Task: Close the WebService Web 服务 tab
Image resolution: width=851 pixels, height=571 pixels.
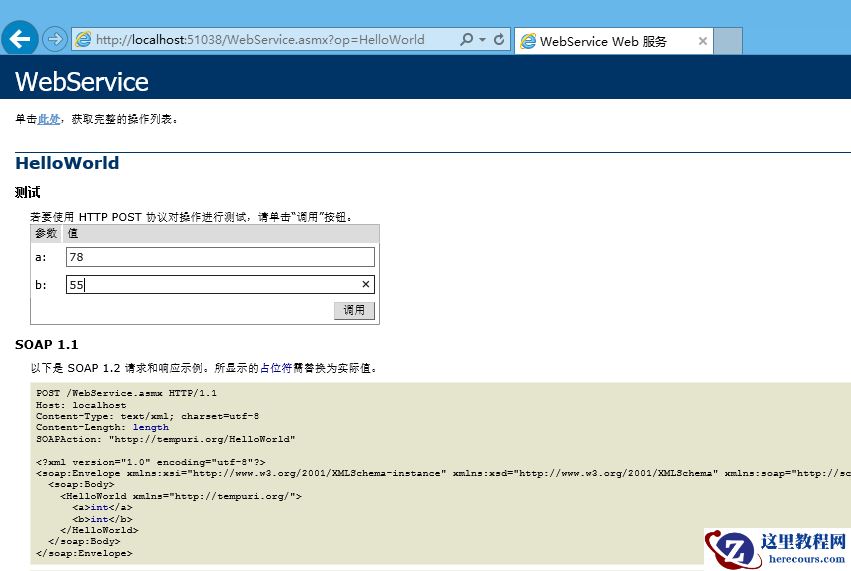Action: click(x=702, y=41)
